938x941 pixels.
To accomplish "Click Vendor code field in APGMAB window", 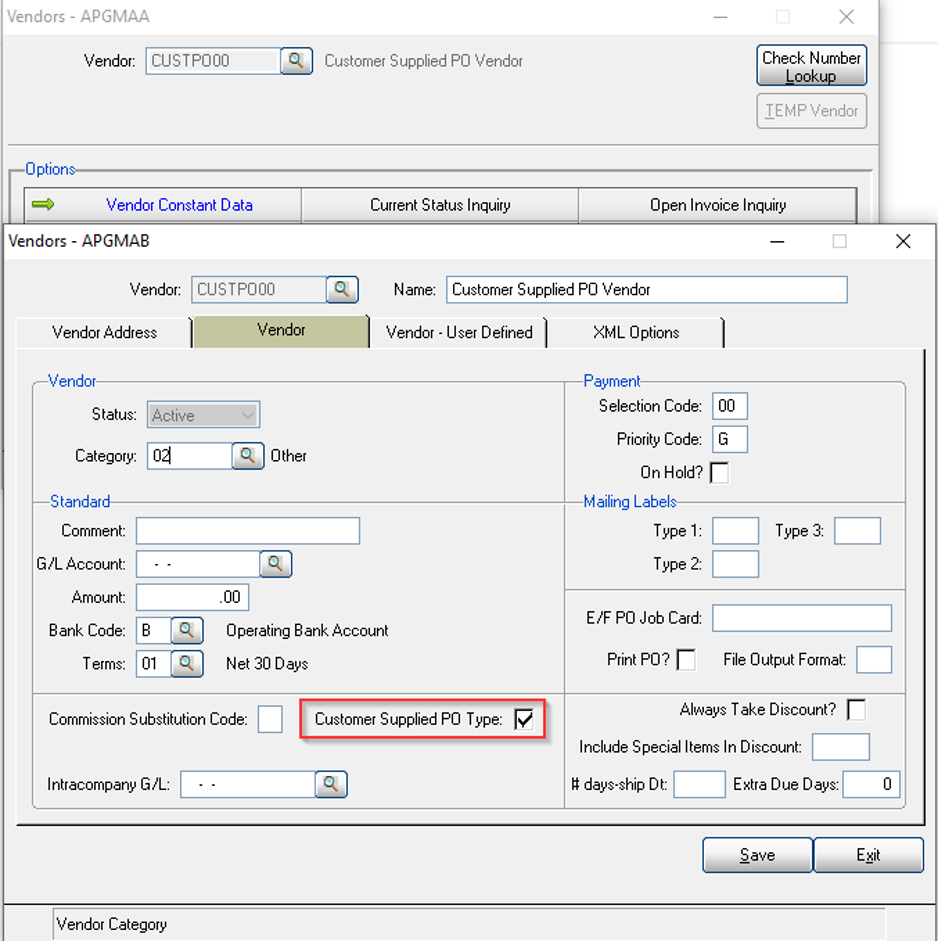I will pos(259,289).
